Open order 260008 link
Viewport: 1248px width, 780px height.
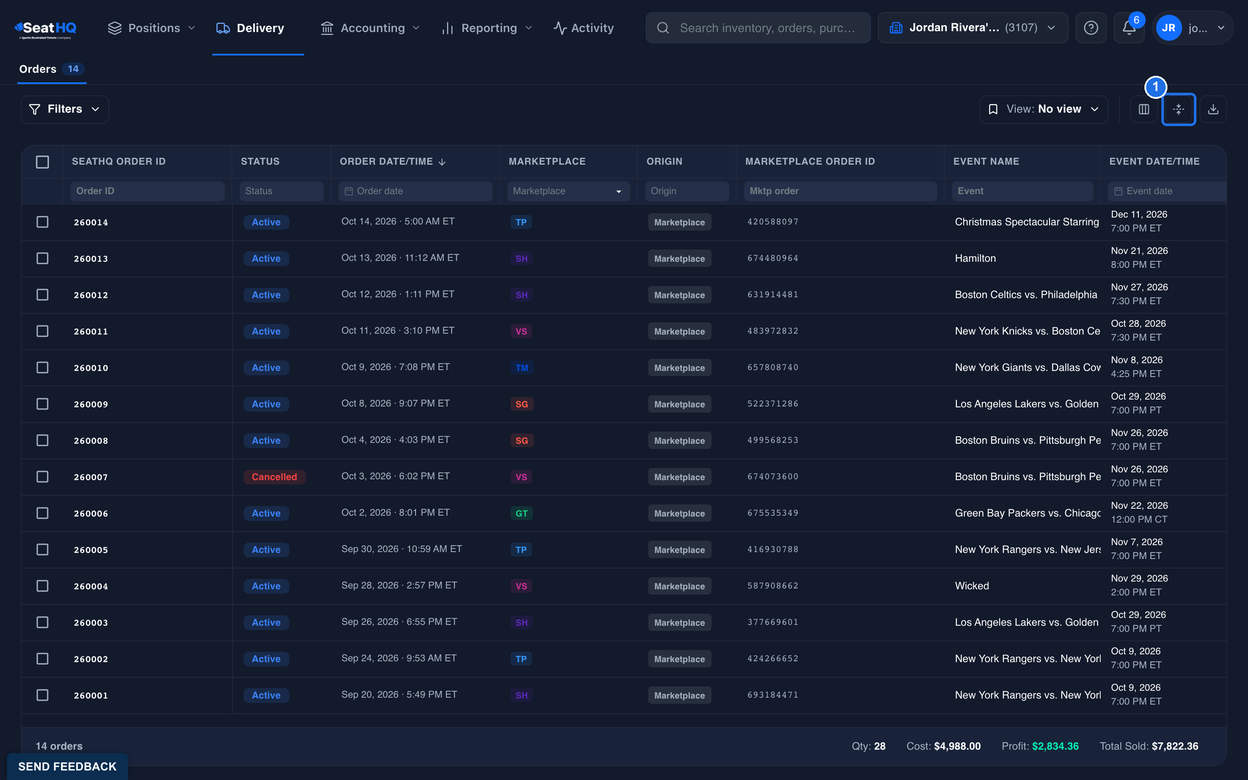(x=91, y=441)
